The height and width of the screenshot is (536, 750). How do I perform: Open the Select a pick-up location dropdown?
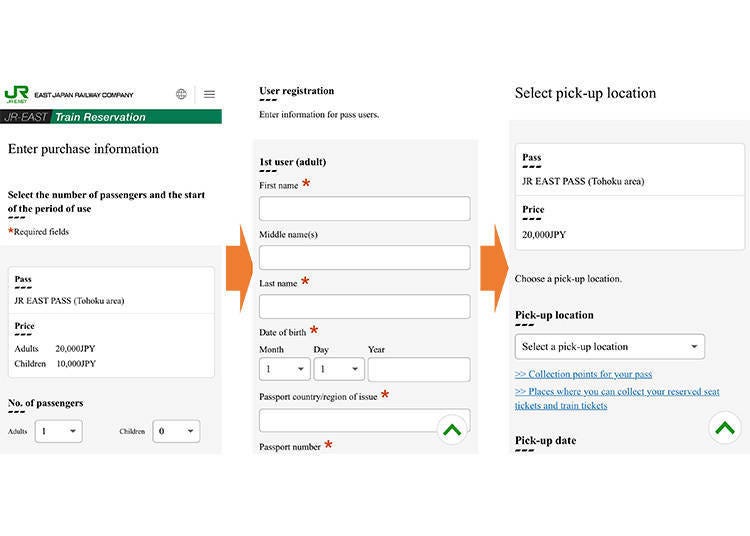pyautogui.click(x=609, y=347)
